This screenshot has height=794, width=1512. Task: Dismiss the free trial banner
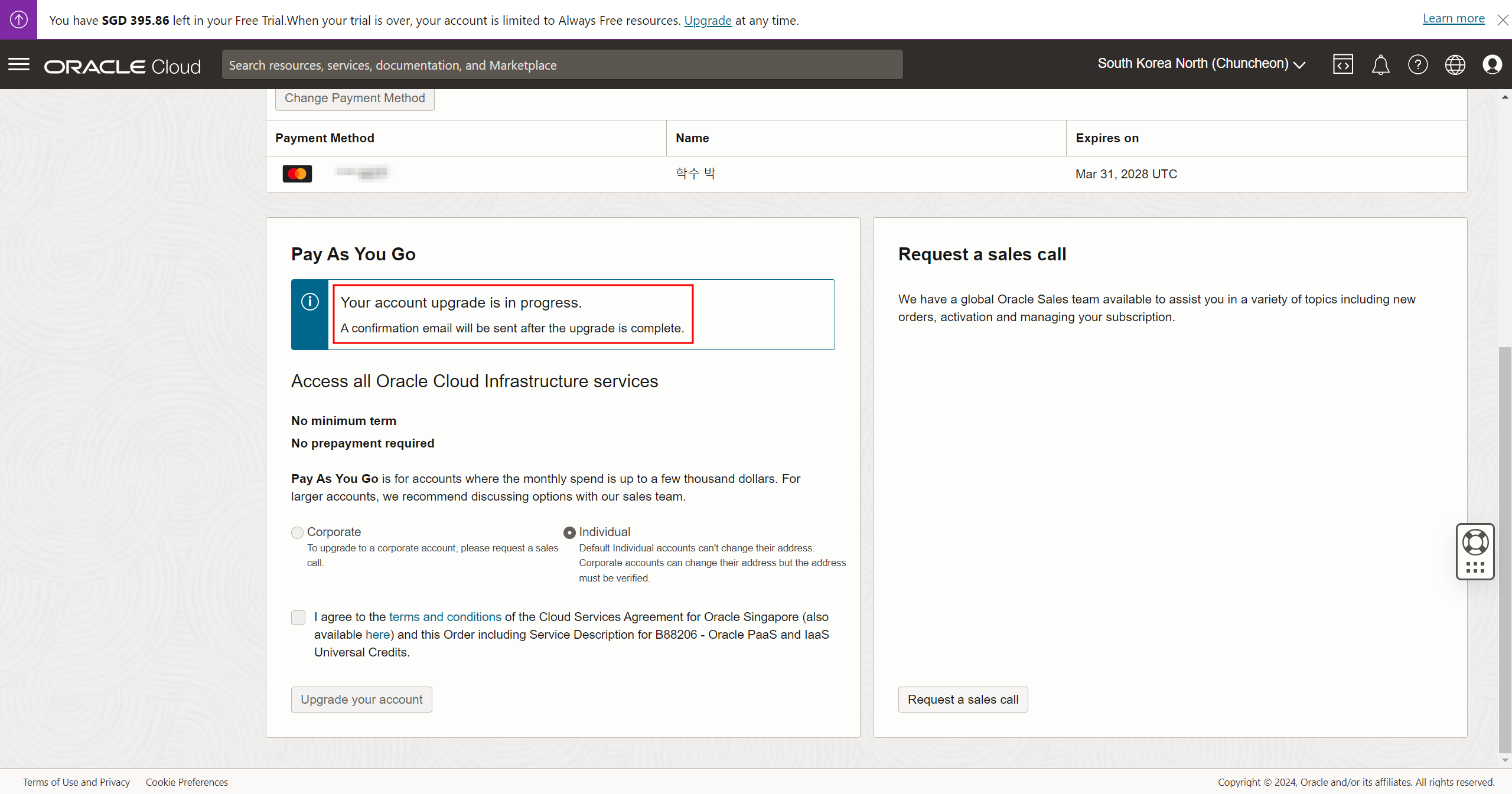click(1503, 20)
